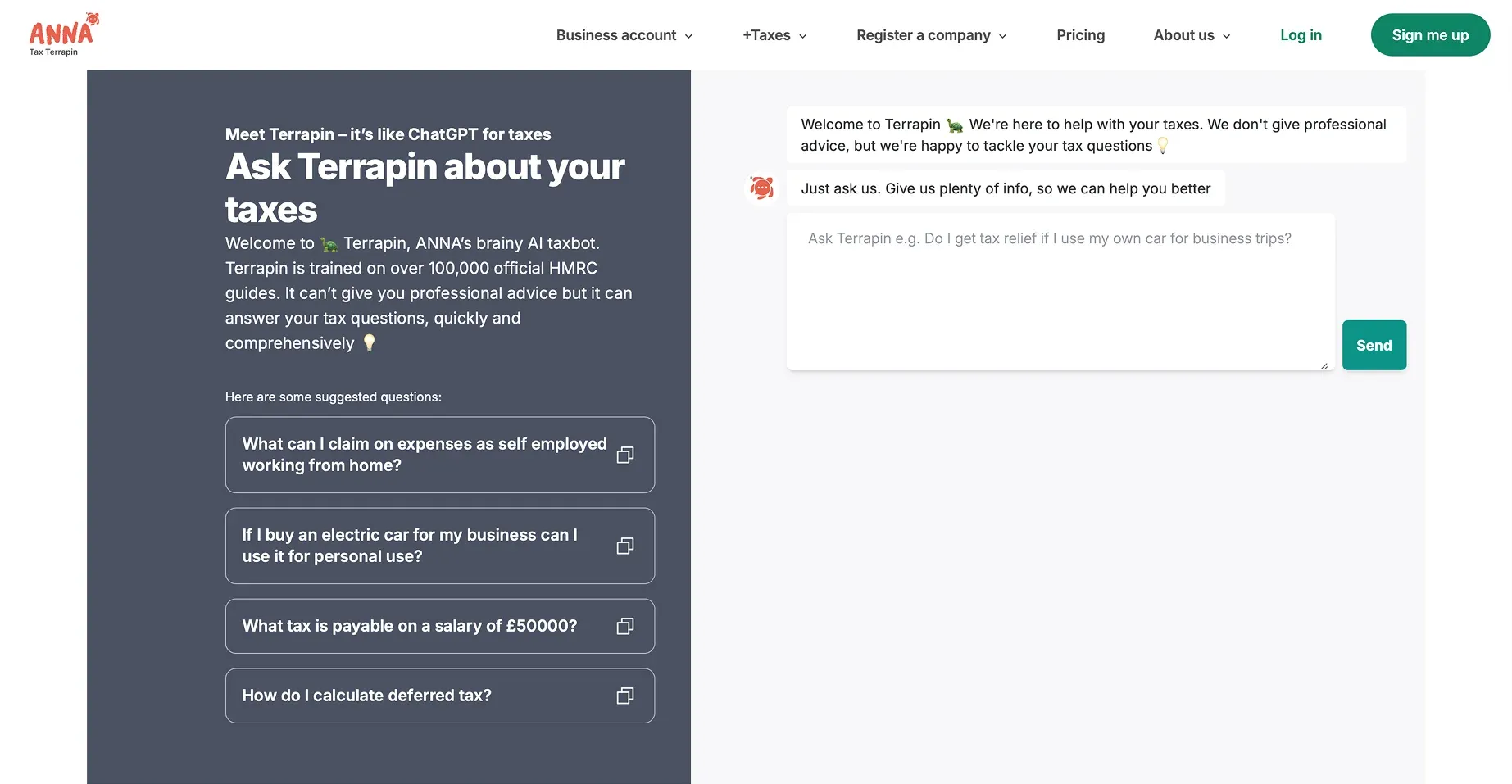Open the Register a company menu
The width and height of the screenshot is (1512, 784).
(x=932, y=35)
